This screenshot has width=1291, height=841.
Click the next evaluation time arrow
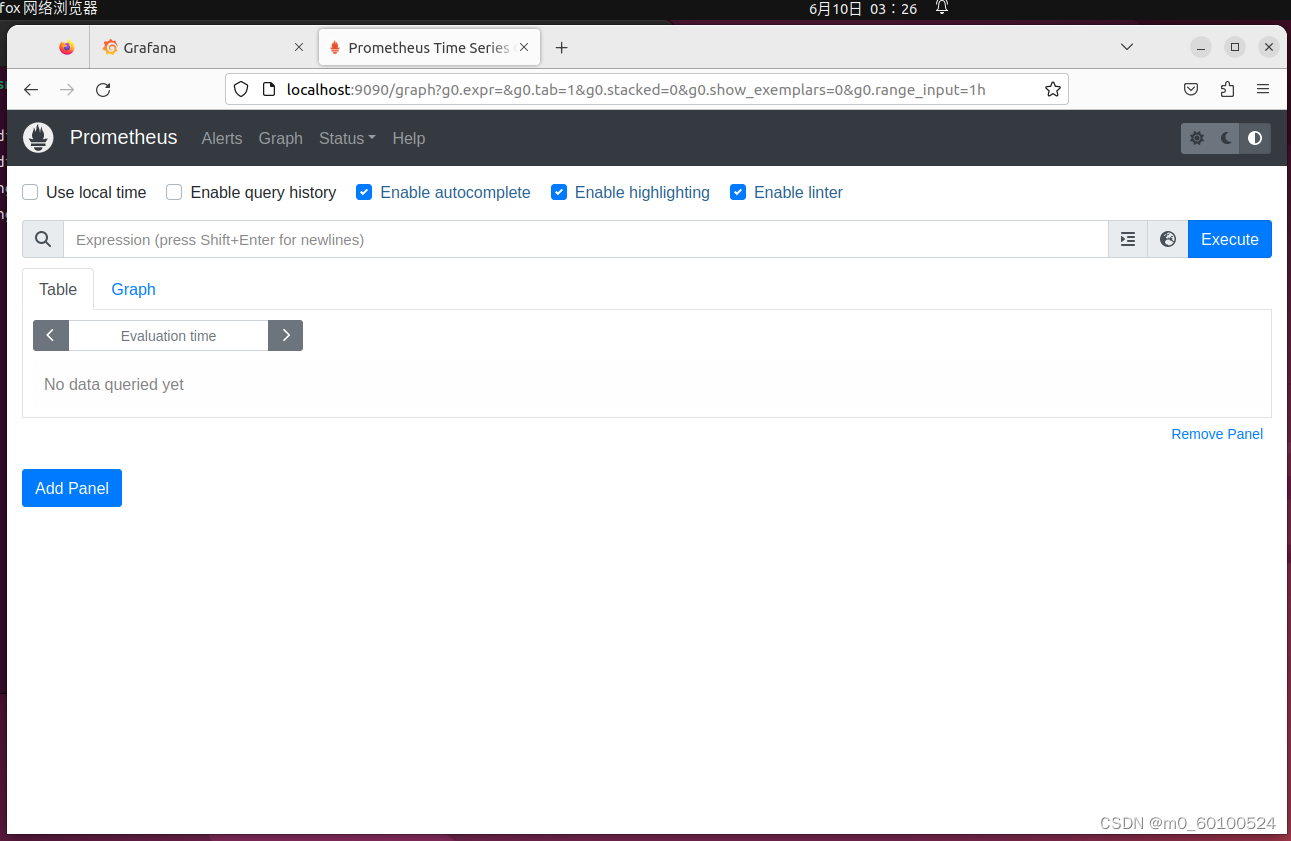coord(285,335)
